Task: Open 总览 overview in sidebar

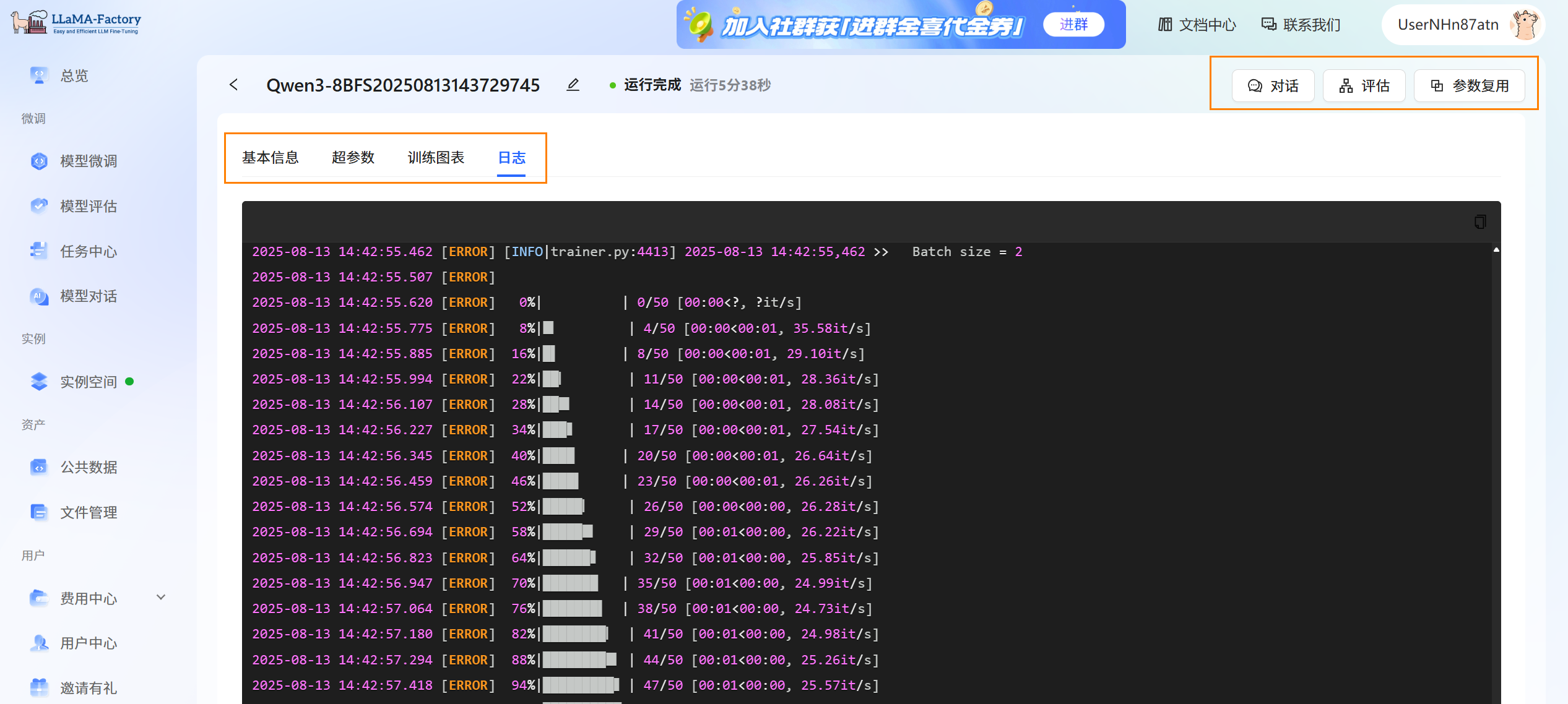Action: [74, 75]
